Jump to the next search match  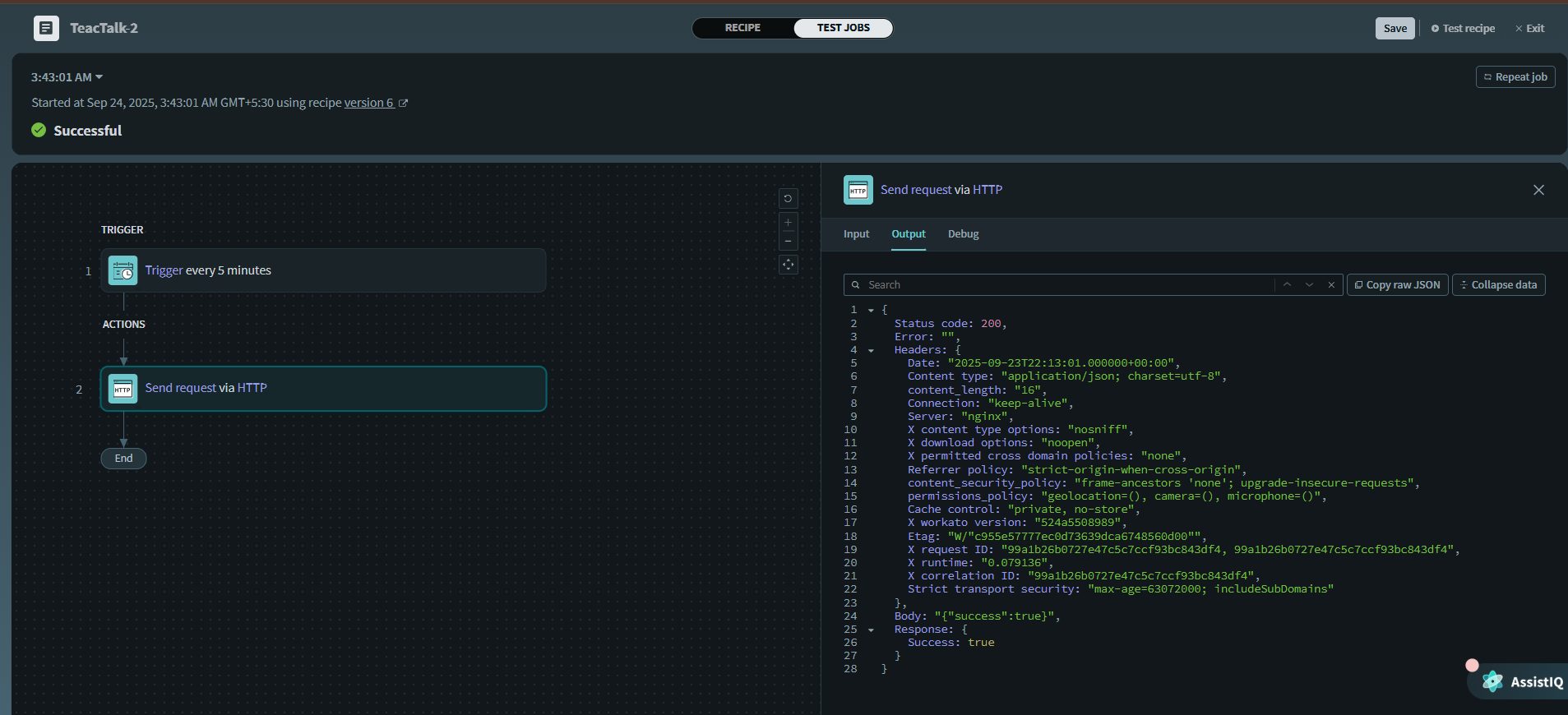click(x=1309, y=284)
